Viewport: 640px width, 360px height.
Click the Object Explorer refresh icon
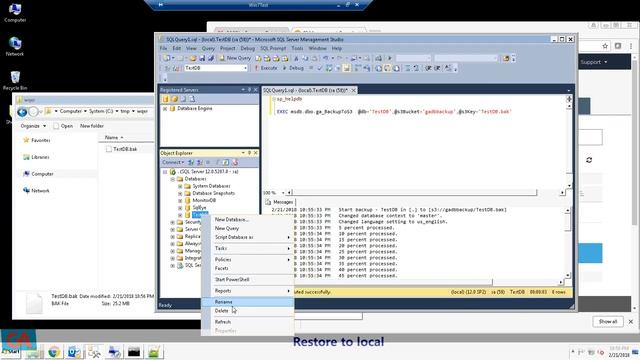pyautogui.click(x=226, y=162)
